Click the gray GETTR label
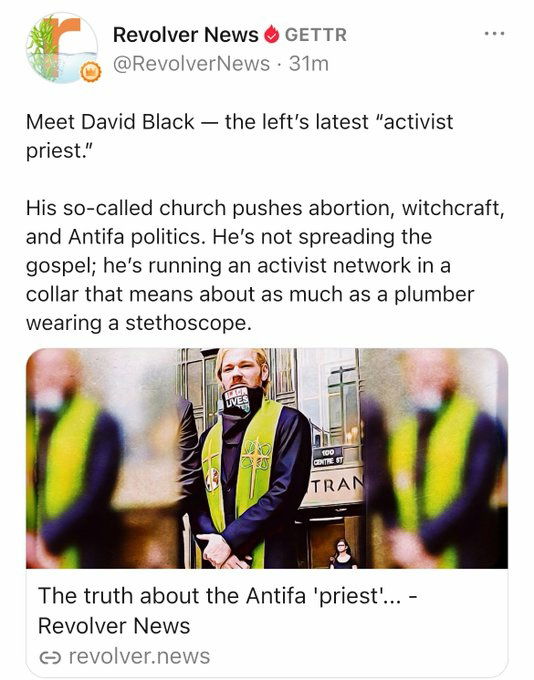Image resolution: width=534 pixels, height=680 pixels. click(x=316, y=35)
